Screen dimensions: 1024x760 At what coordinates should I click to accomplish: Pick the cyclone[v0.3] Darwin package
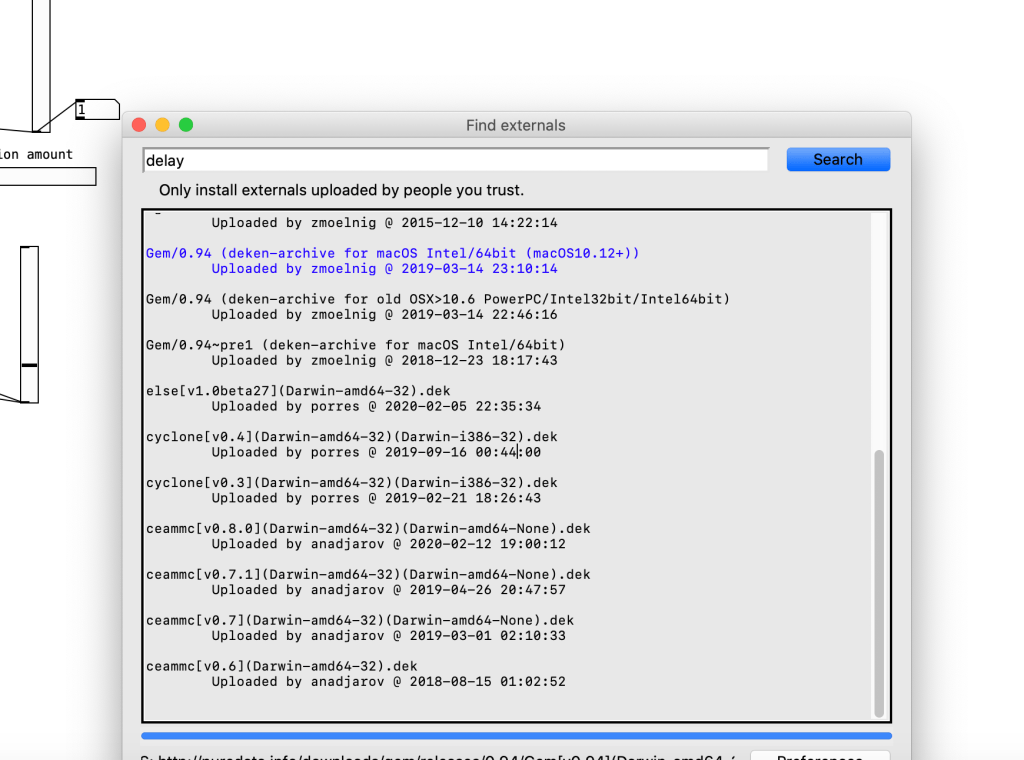tap(351, 483)
